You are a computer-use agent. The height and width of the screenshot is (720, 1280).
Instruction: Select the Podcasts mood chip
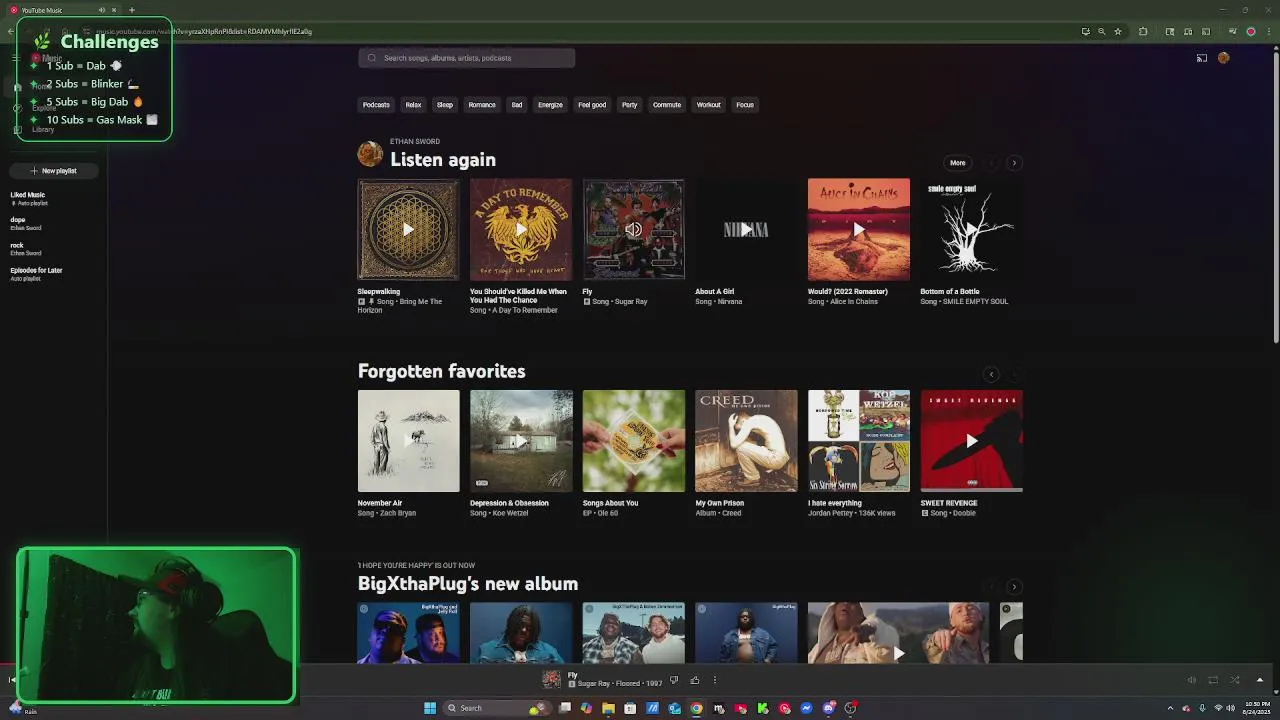tap(376, 105)
